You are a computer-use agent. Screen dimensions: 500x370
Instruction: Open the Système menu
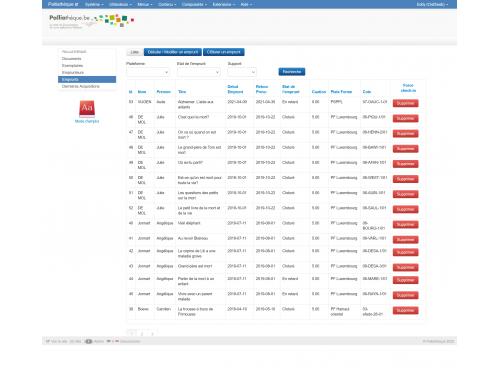point(94,4)
